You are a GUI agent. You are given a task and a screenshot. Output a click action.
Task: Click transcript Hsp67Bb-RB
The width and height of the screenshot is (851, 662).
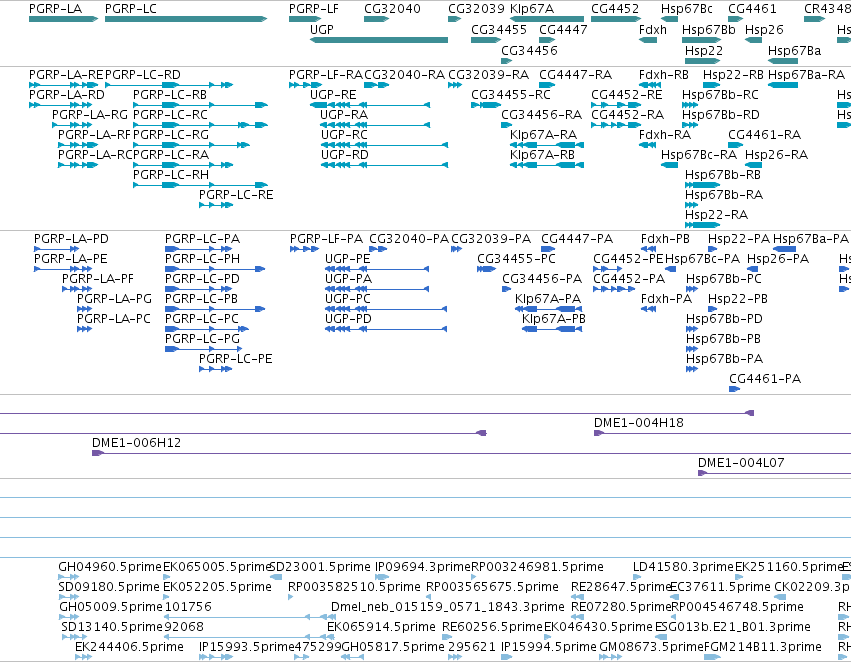coord(702,185)
